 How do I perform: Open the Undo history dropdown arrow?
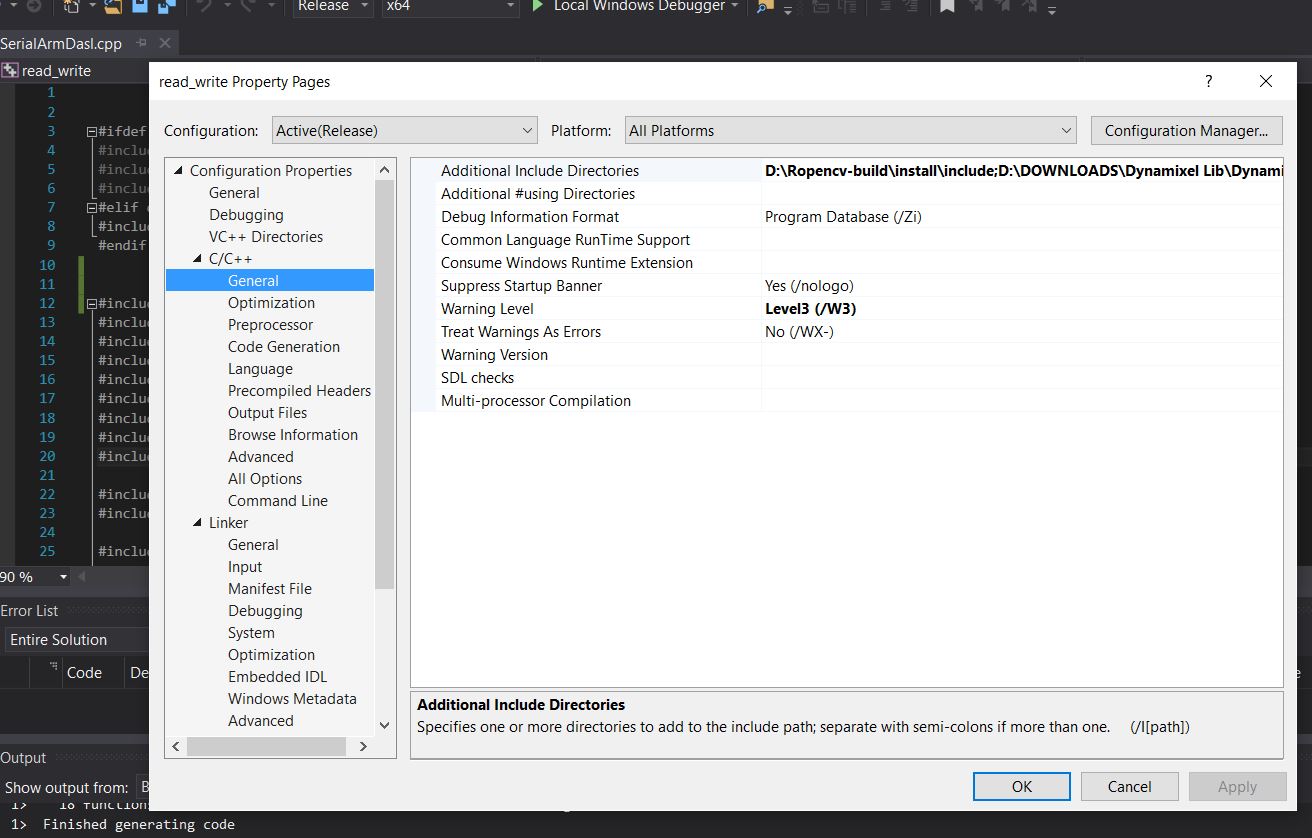pos(226,6)
